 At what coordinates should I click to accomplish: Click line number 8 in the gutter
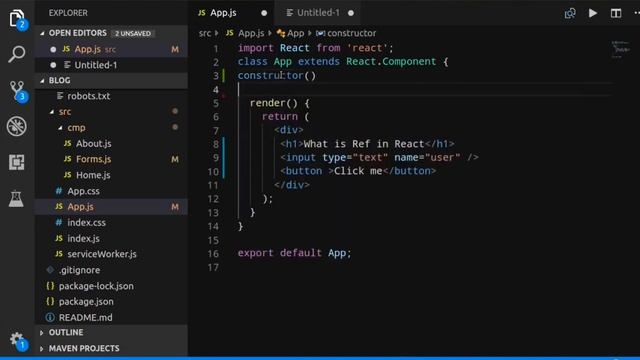(x=216, y=144)
